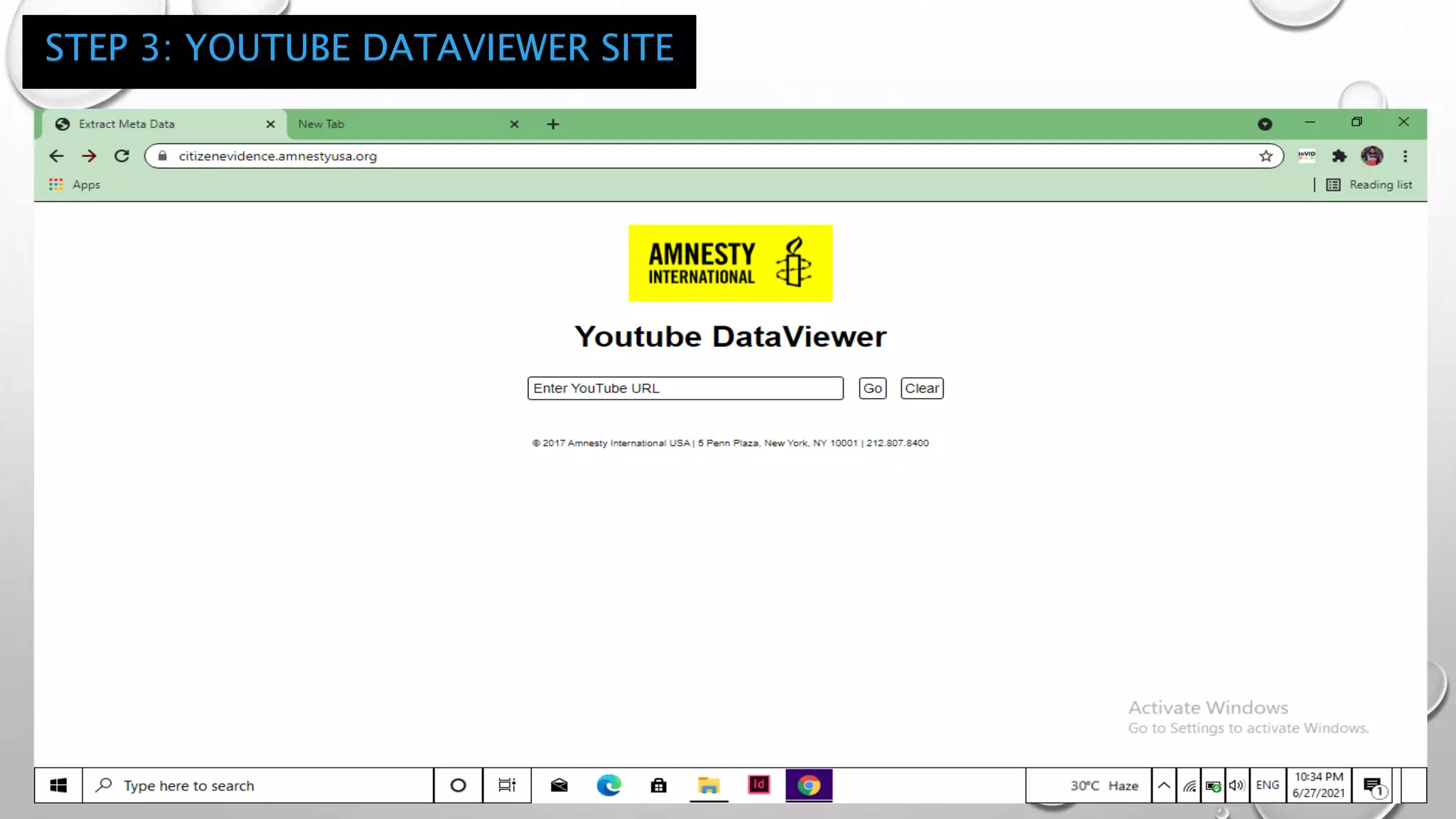Open a new tab with plus button

pos(553,124)
